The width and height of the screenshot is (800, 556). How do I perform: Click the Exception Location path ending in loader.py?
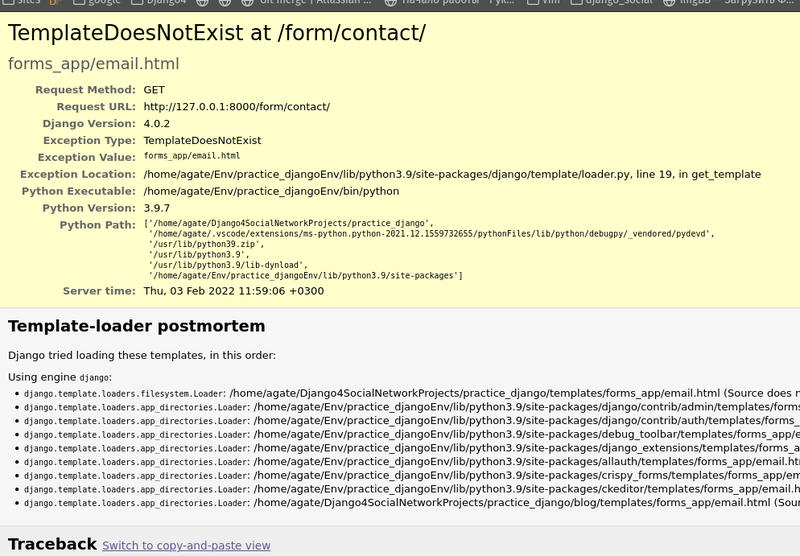(452, 174)
